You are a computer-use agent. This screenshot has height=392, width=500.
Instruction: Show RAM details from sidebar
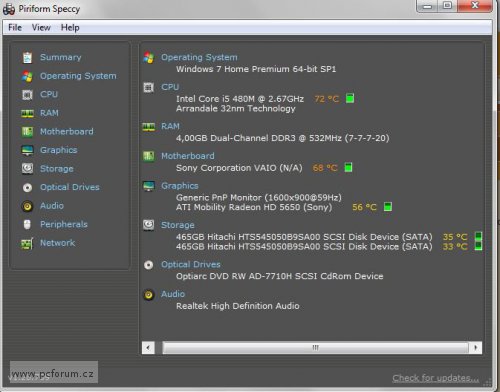click(49, 113)
